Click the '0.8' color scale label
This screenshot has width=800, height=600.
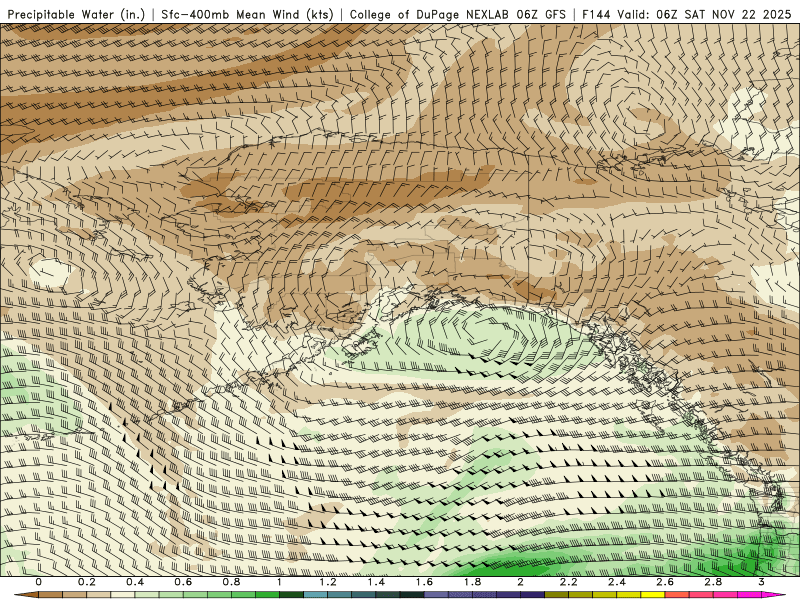point(232,582)
